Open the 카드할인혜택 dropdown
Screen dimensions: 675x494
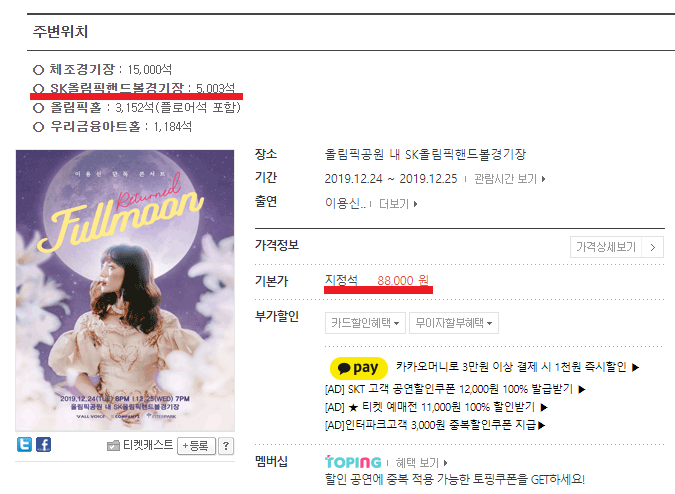click(365, 323)
